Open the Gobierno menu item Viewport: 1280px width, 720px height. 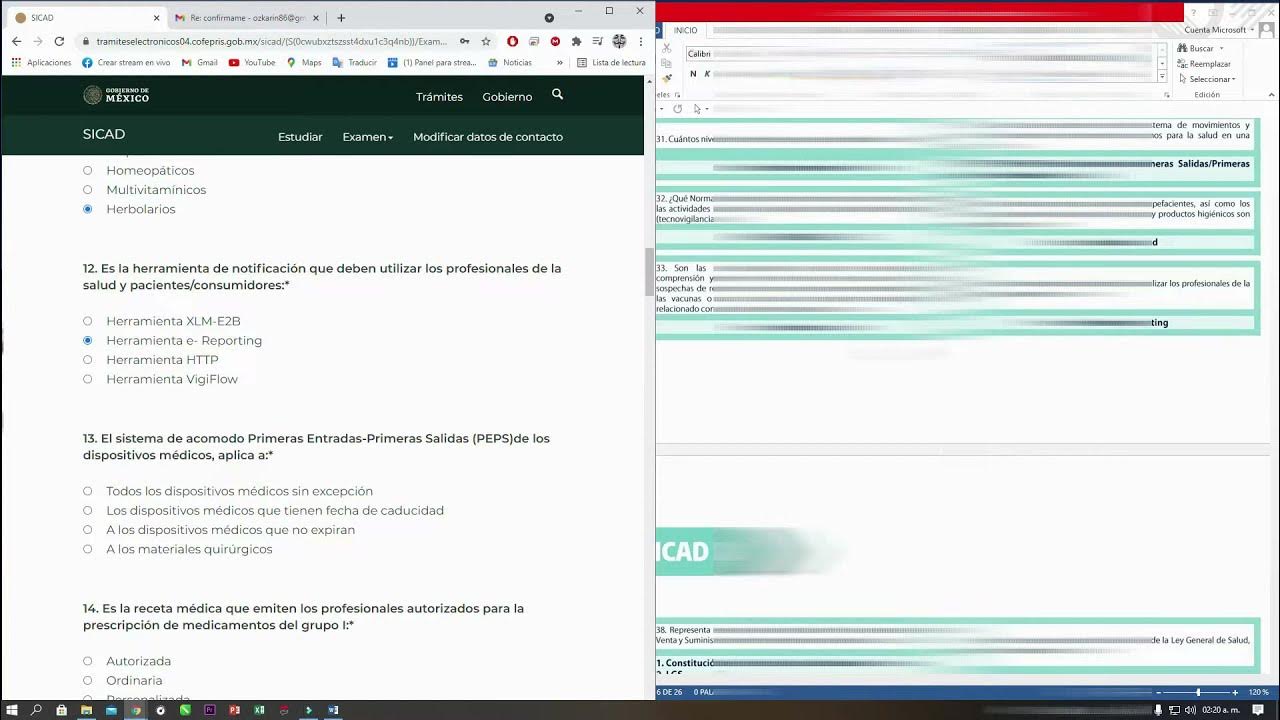[507, 97]
